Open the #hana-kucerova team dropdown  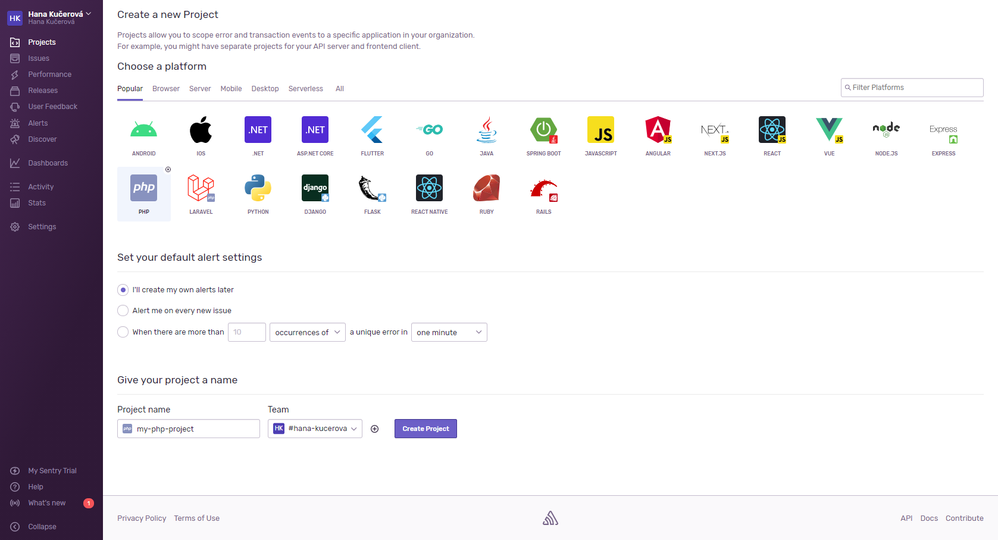click(315, 429)
